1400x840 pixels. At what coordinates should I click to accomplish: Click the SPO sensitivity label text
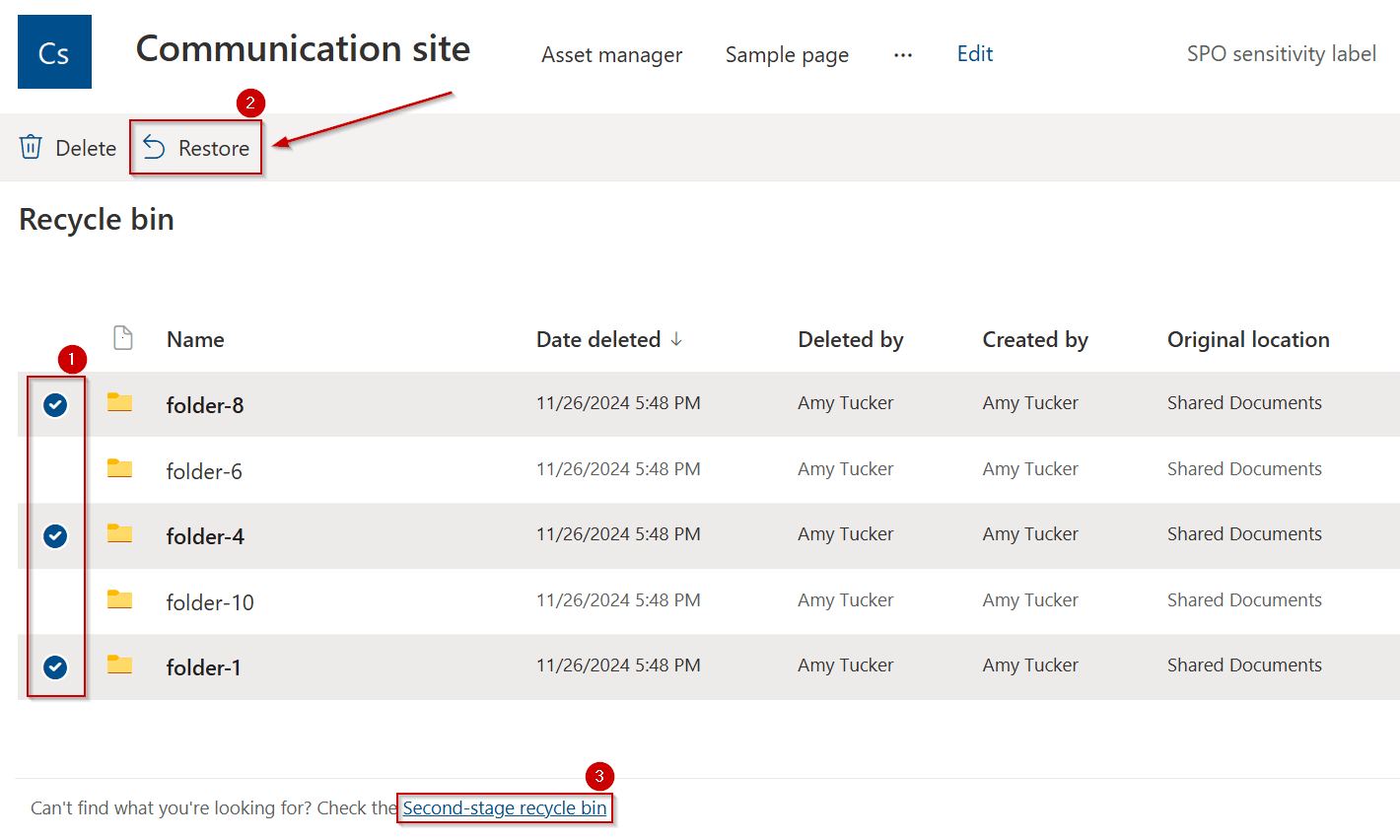point(1281,54)
